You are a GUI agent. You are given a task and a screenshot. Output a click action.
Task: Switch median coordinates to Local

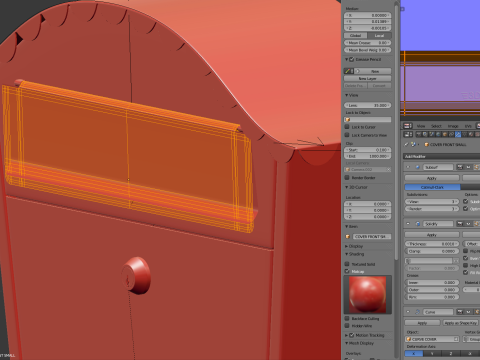(x=379, y=35)
